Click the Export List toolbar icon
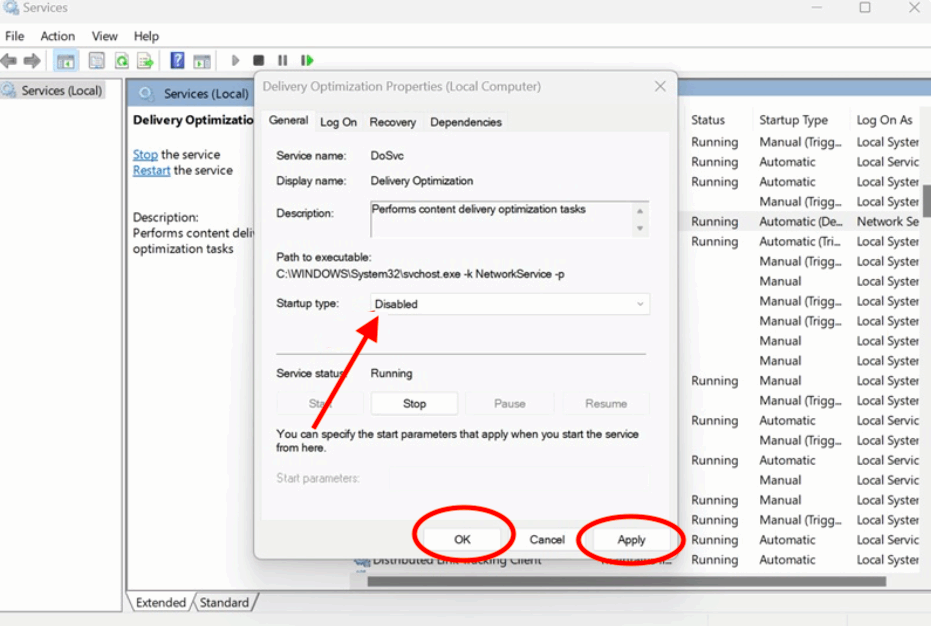 click(145, 61)
